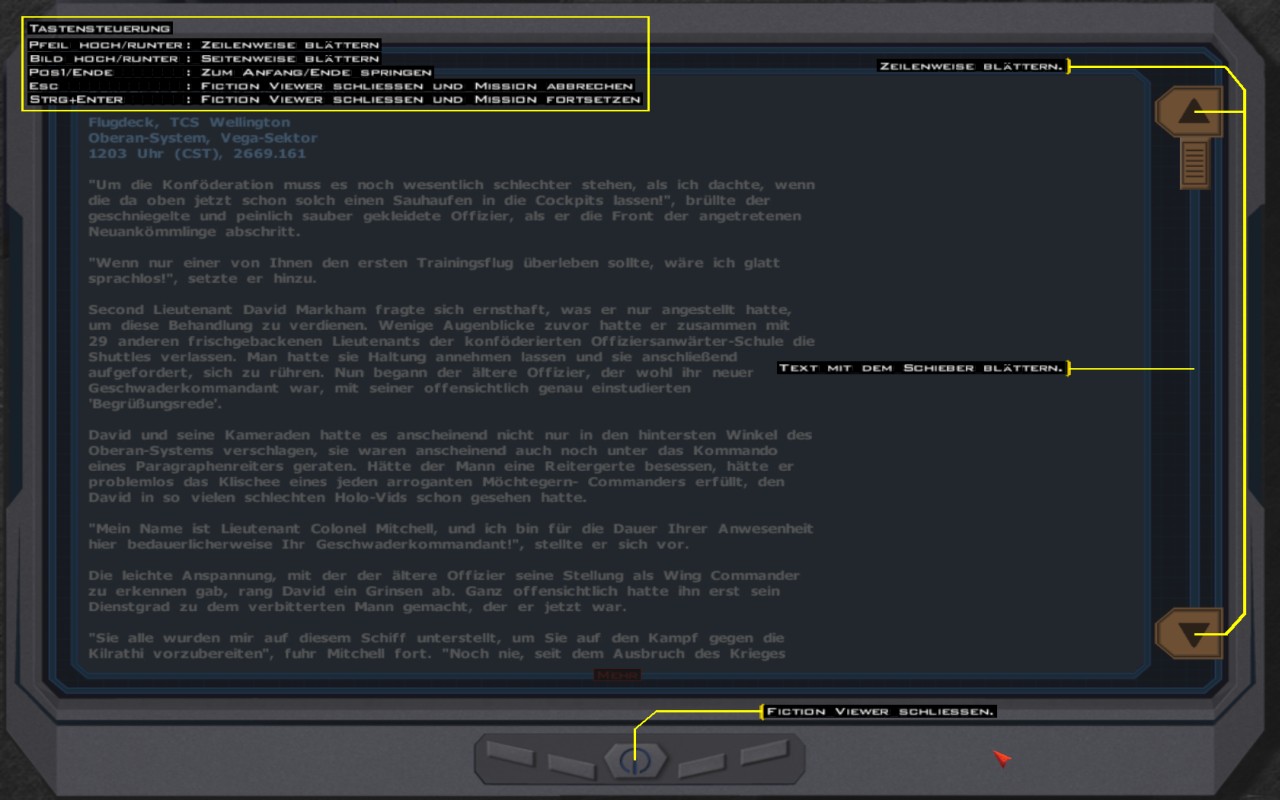Click the line "Oberan-System, Vega-Sektor"
Screen dimensions: 1280x800
203,138
